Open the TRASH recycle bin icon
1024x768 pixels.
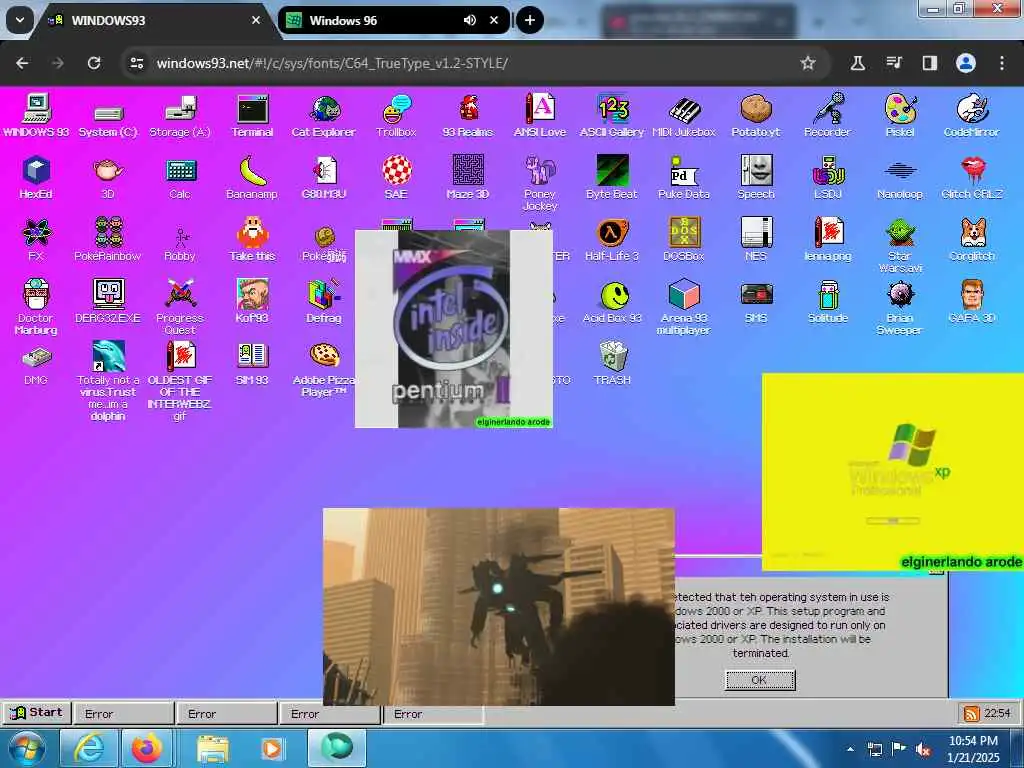pos(612,363)
